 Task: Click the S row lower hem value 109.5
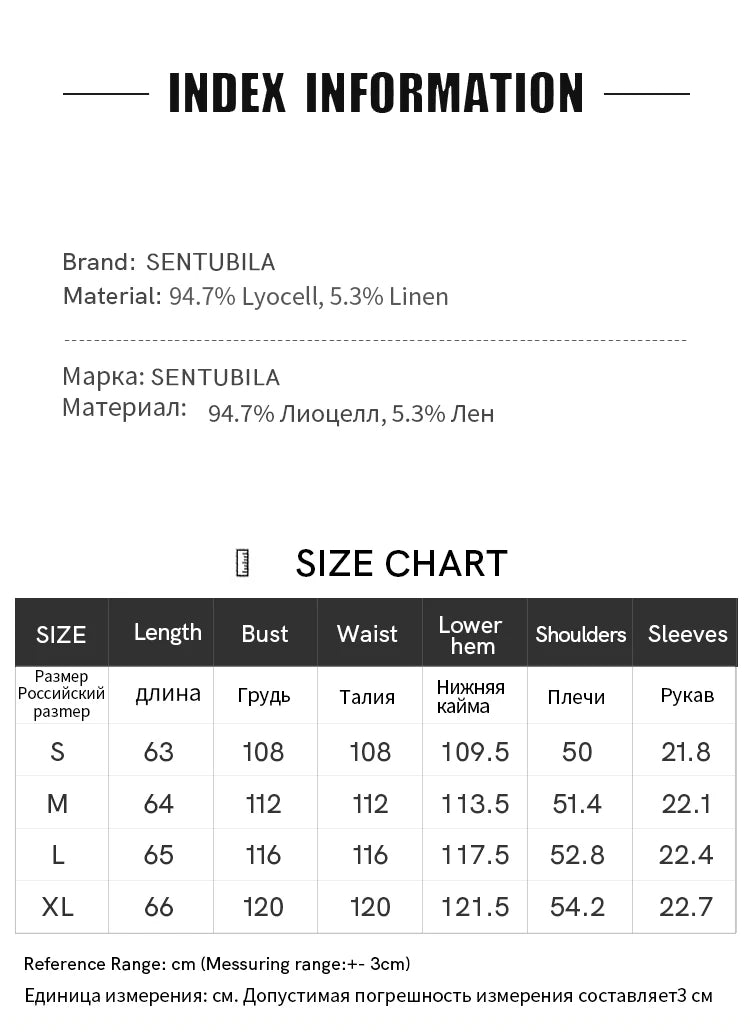(x=475, y=752)
